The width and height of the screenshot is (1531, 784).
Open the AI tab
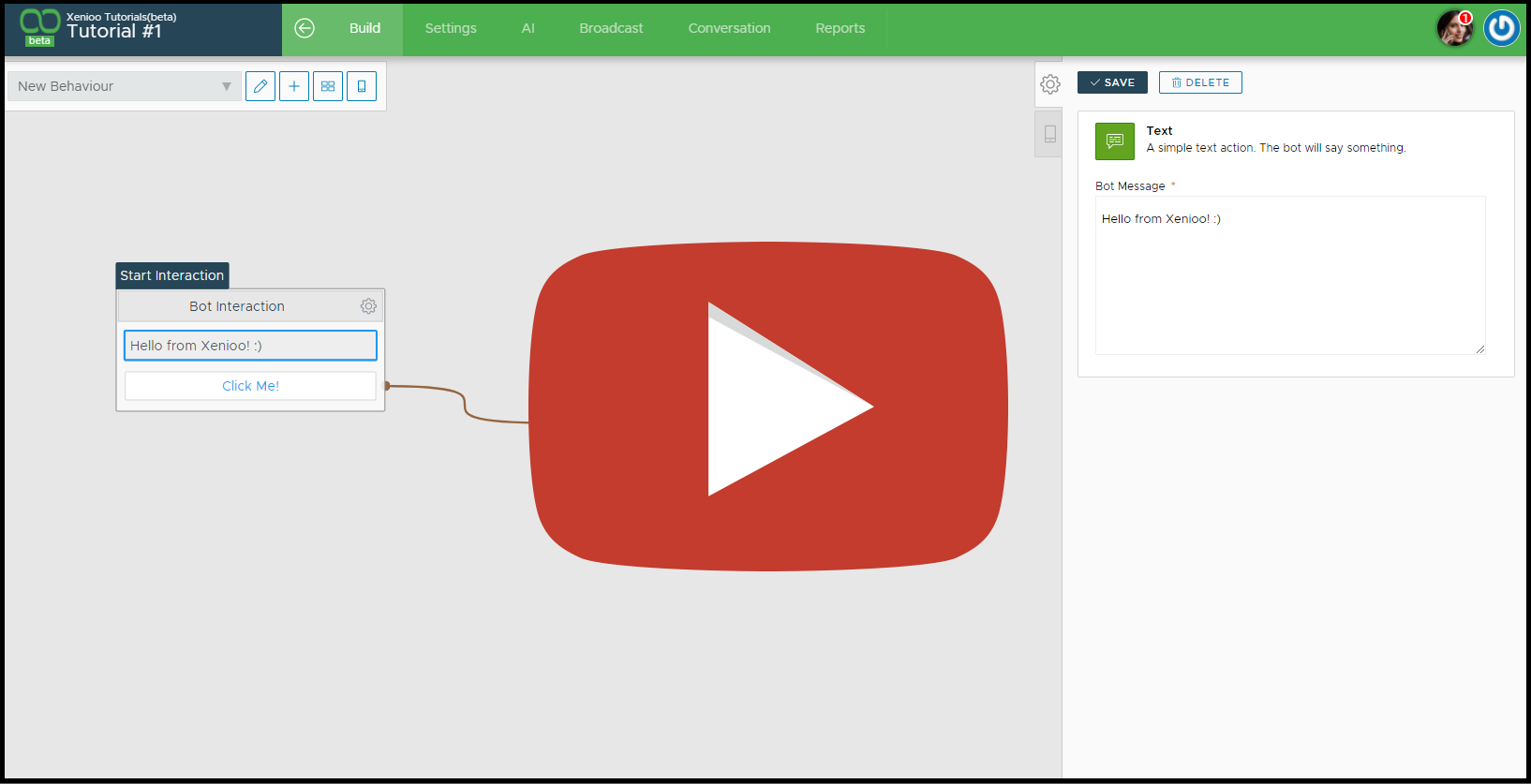[x=528, y=28]
